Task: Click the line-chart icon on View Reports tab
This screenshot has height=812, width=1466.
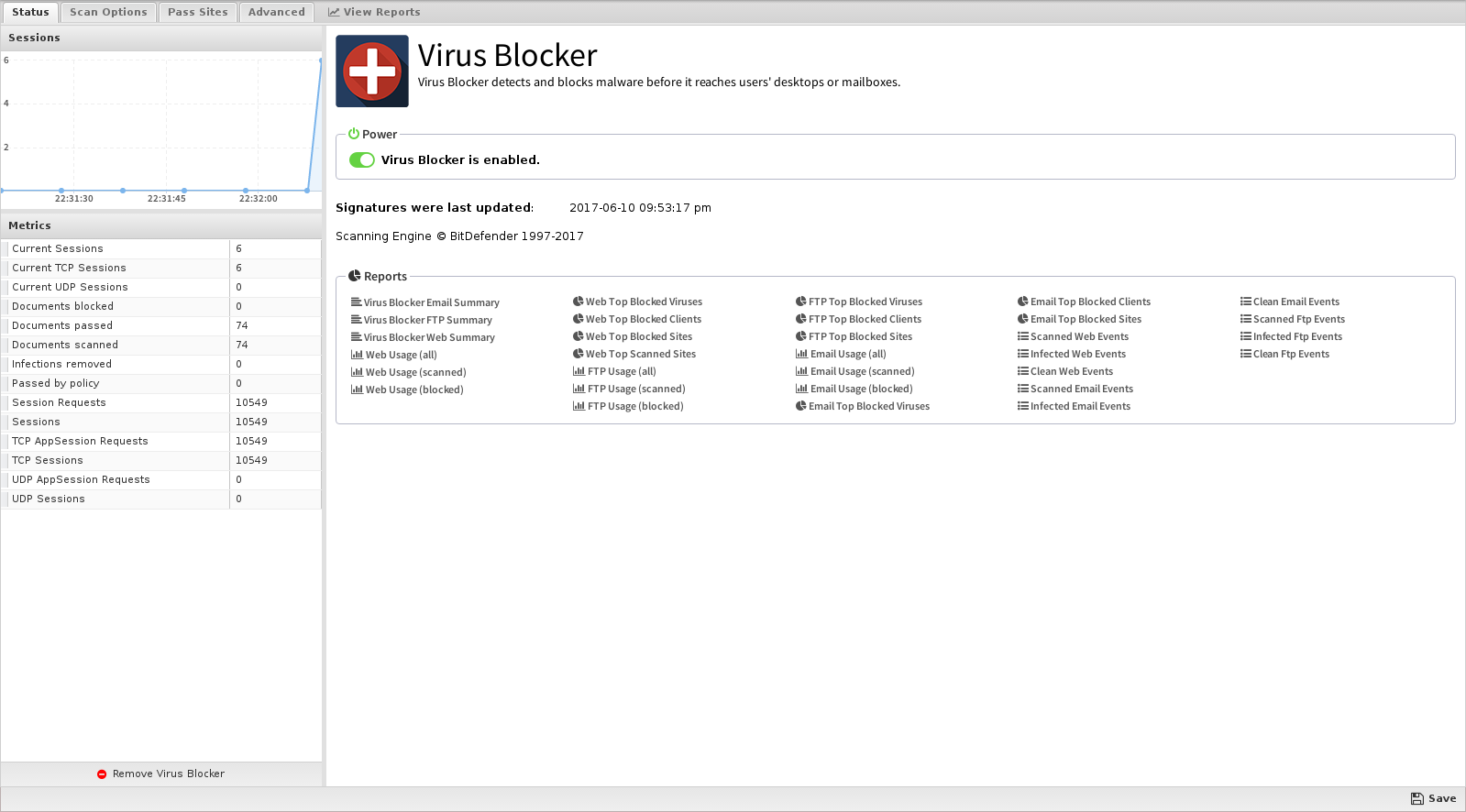Action: click(x=334, y=12)
